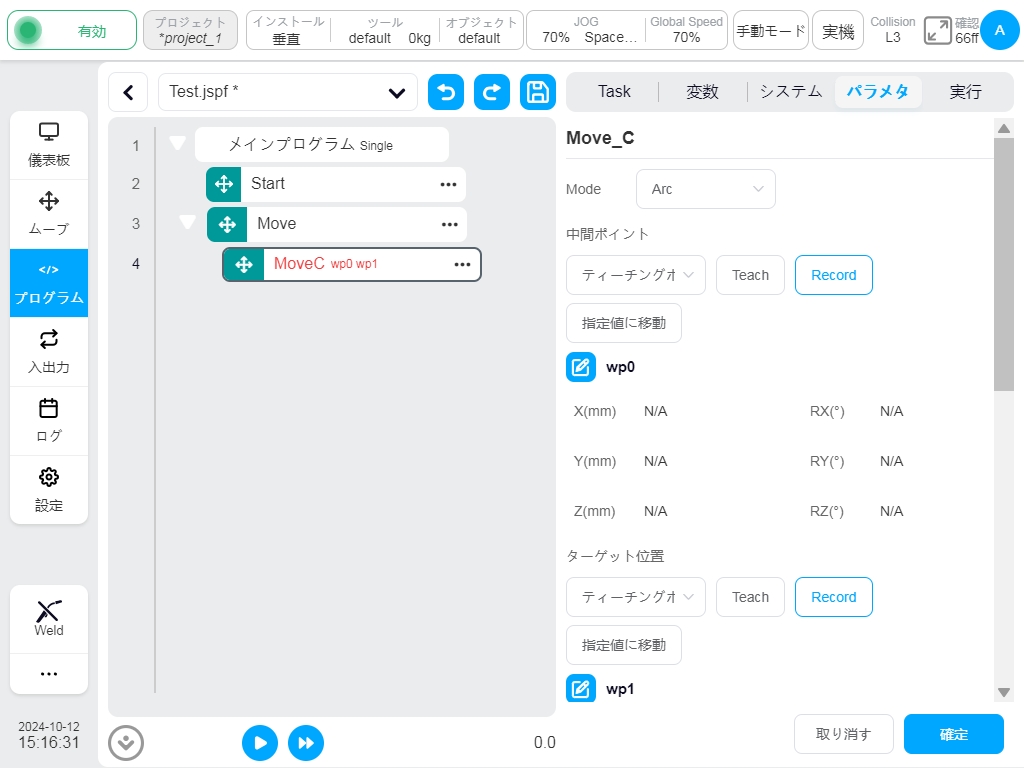
Task: Open Move node options menu
Action: [x=449, y=225]
